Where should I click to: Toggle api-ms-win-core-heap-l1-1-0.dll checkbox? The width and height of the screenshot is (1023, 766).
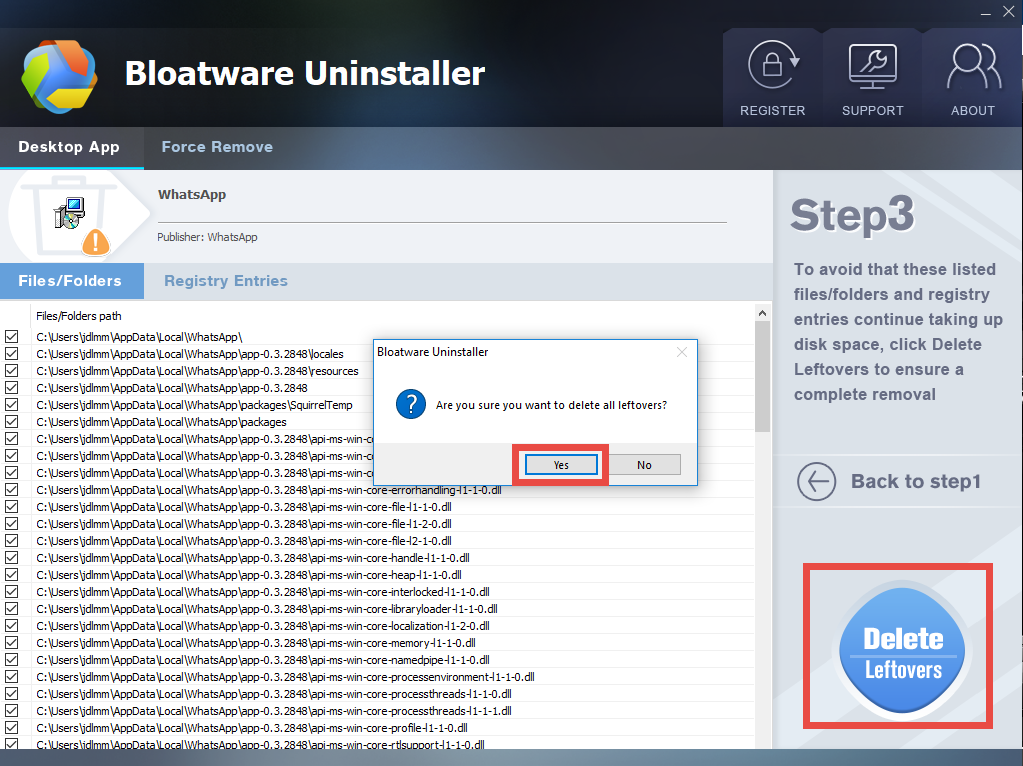pyautogui.click(x=12, y=574)
